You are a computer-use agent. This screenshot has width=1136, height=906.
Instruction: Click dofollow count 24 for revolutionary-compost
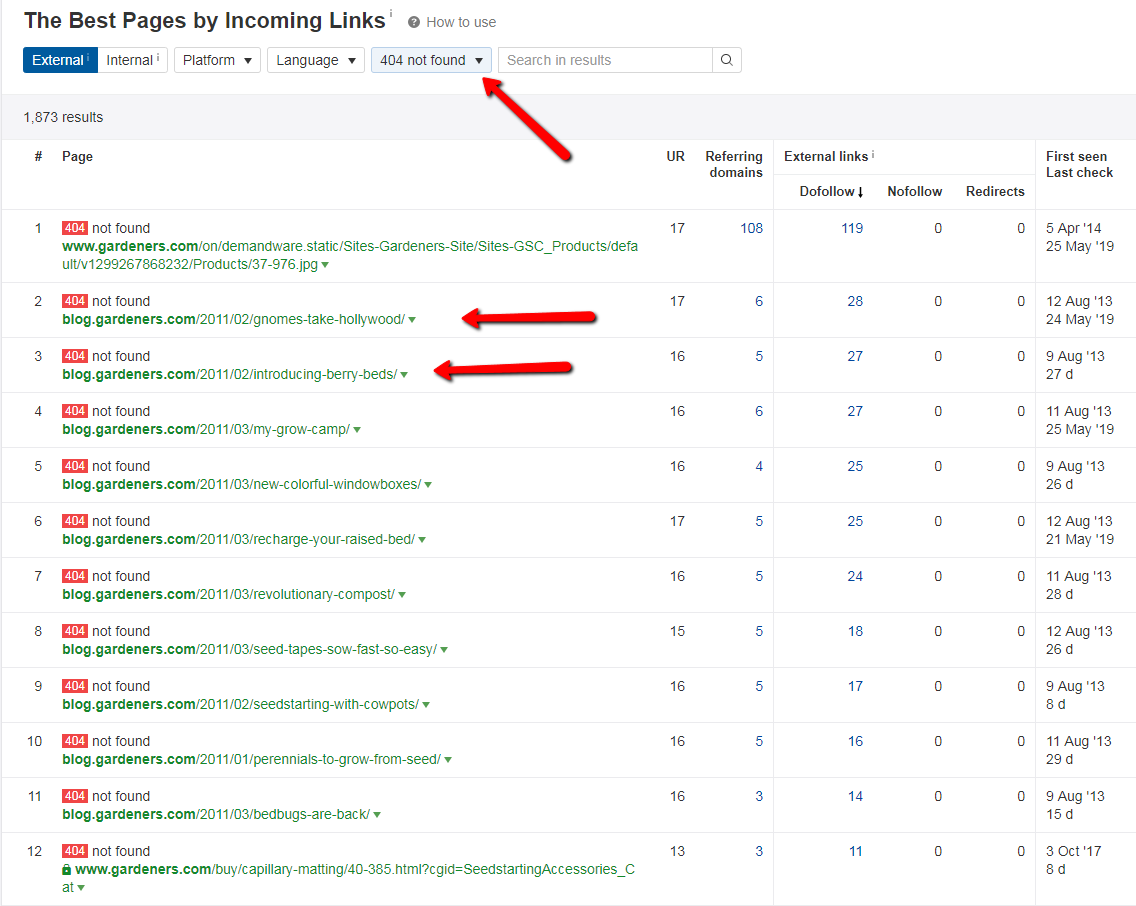[855, 576]
